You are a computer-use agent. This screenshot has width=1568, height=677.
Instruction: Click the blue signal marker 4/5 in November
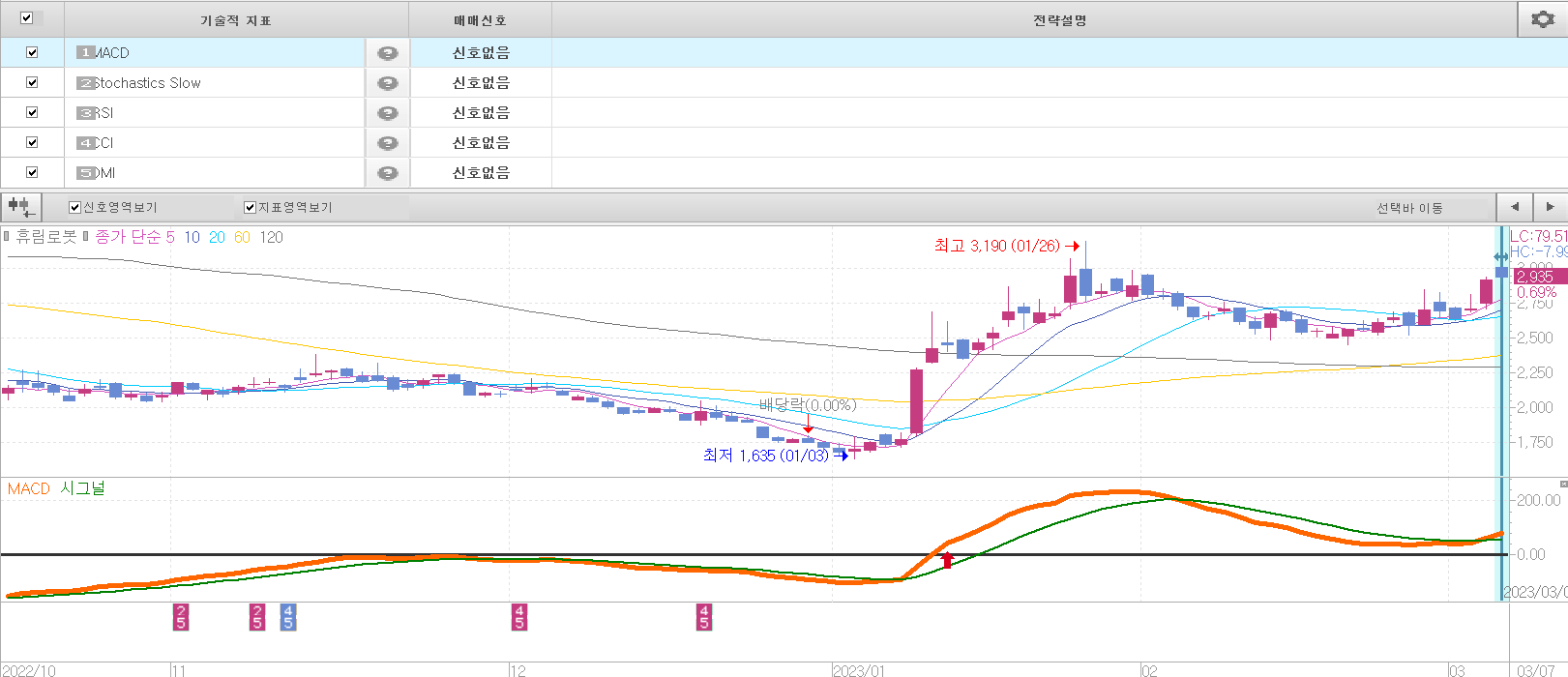pyautogui.click(x=288, y=617)
